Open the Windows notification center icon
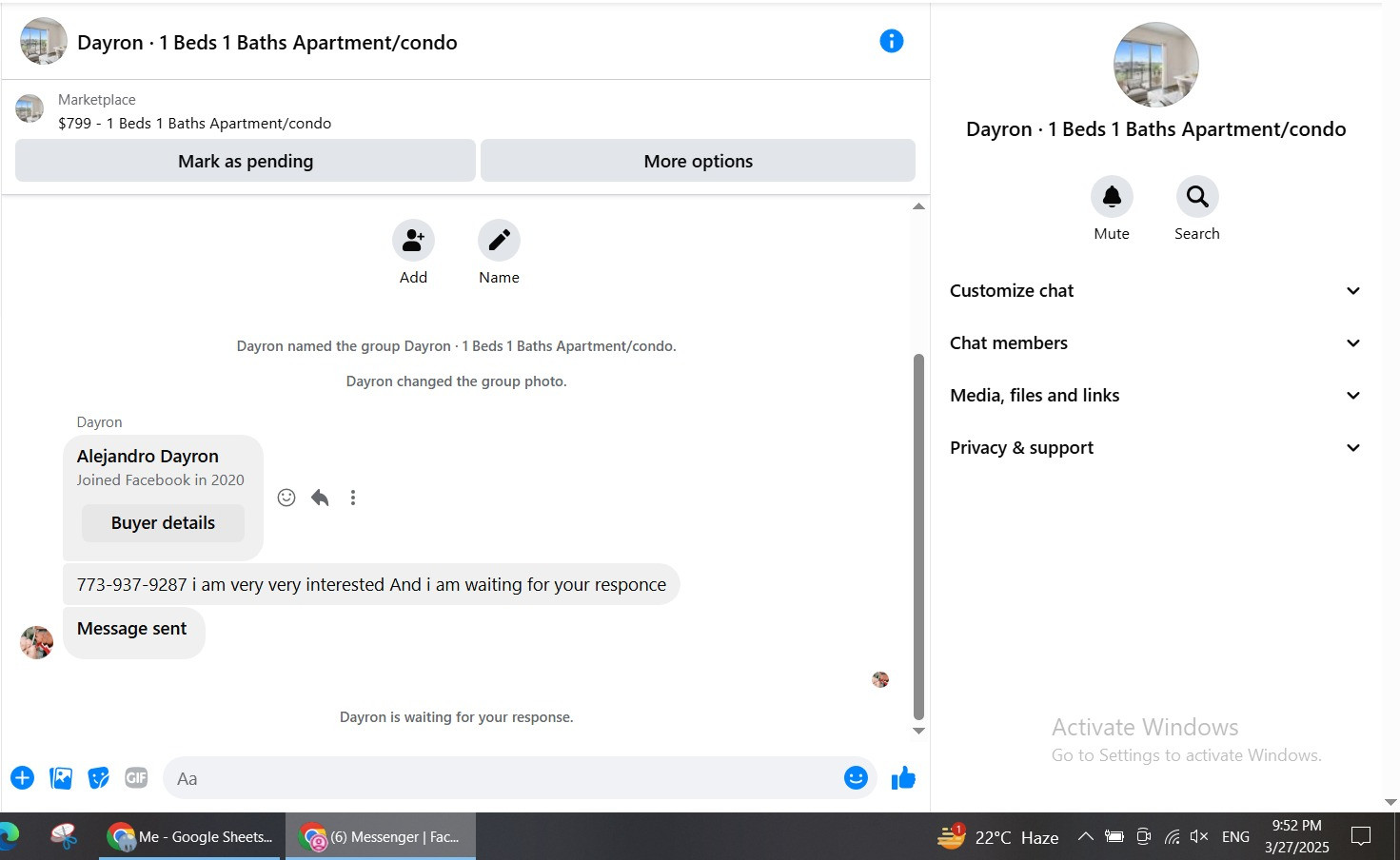This screenshot has width=1400, height=860. 1361,837
